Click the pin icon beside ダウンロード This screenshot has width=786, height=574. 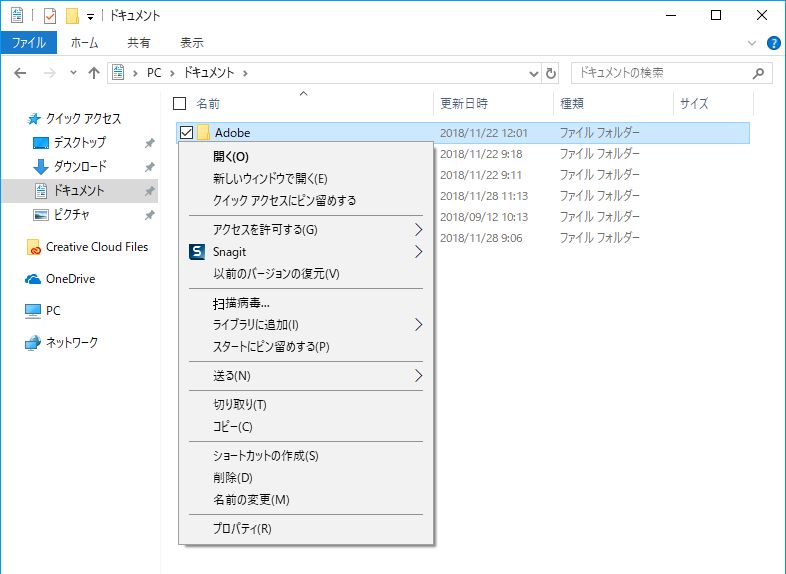click(149, 167)
